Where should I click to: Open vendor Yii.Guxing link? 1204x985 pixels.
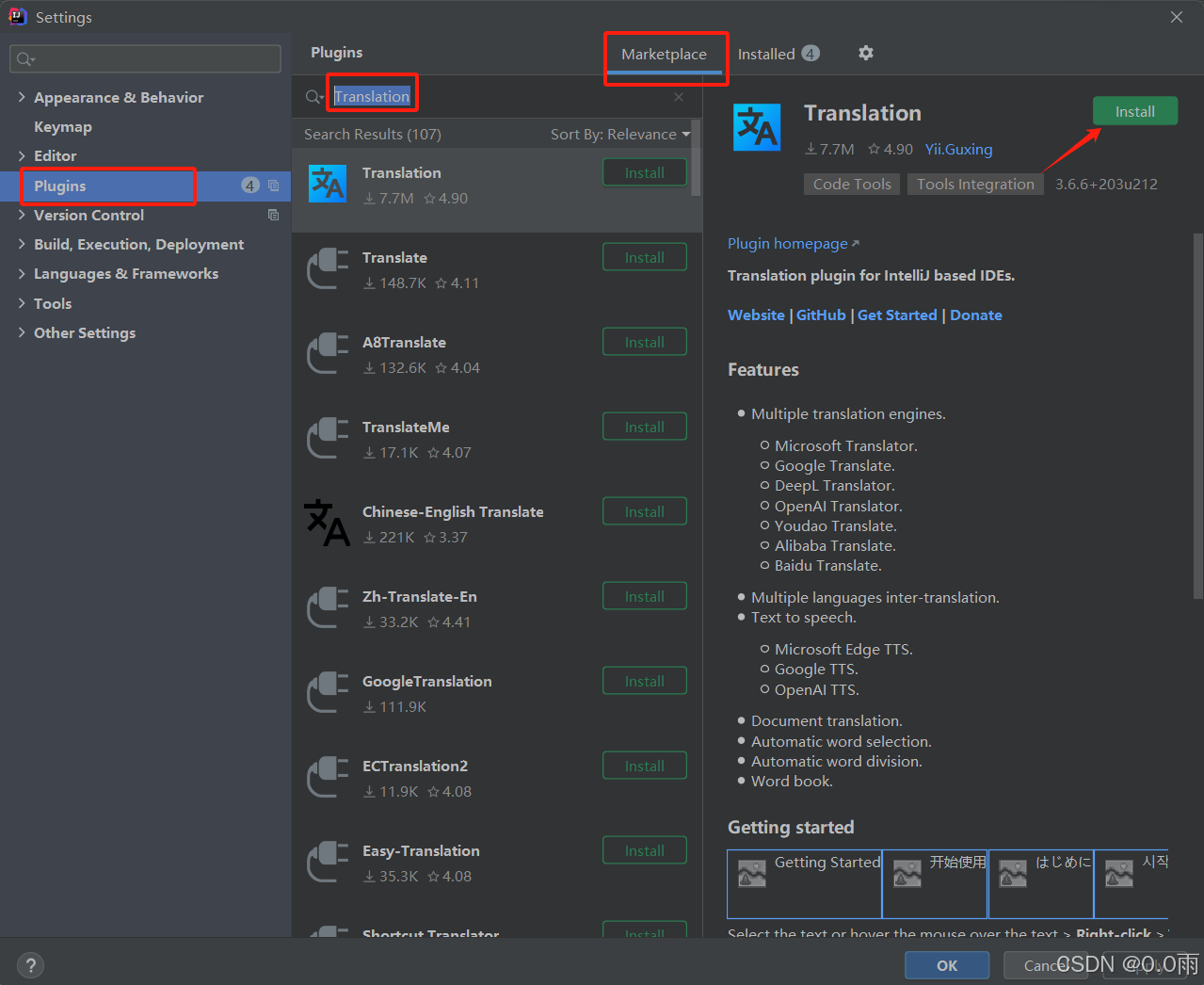pyautogui.click(x=958, y=149)
